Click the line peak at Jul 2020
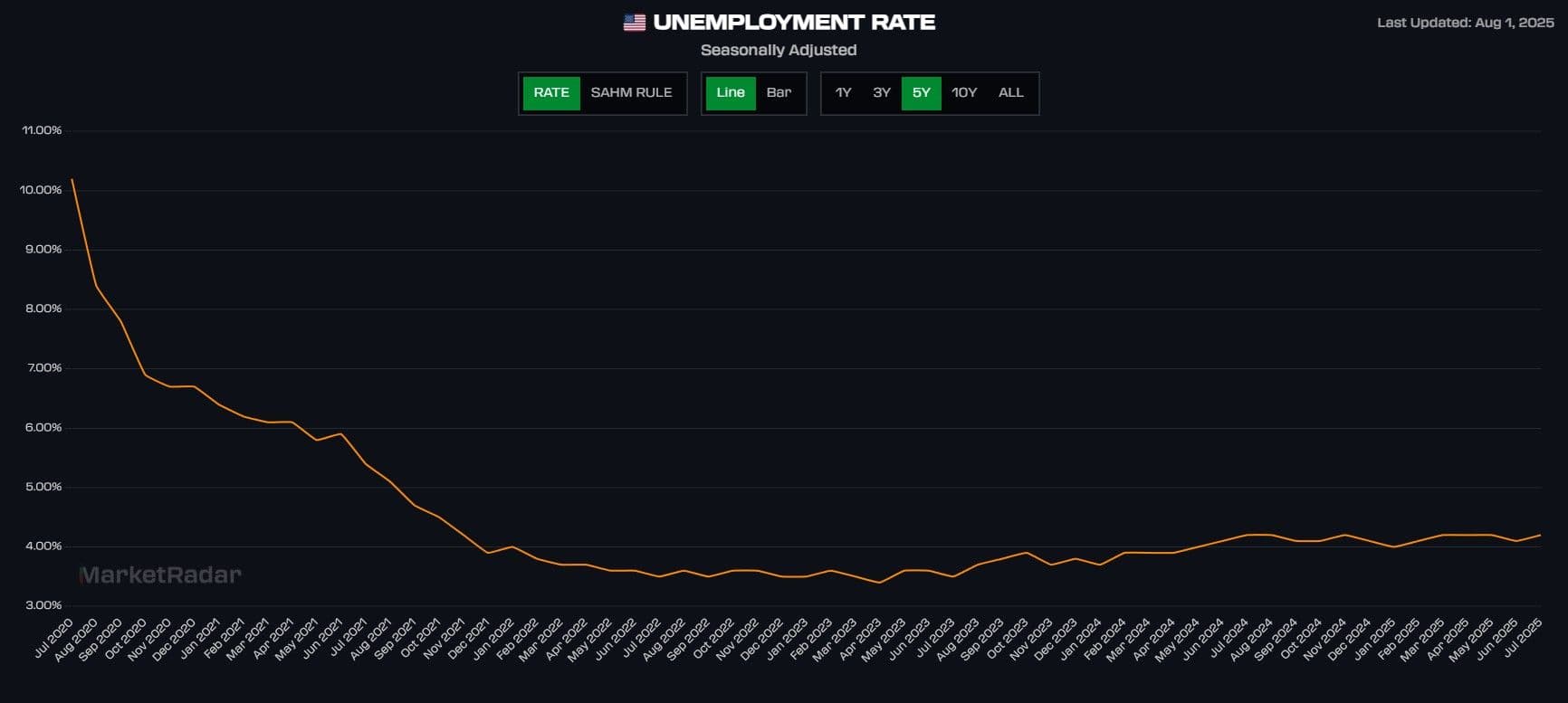This screenshot has width=1568, height=703. click(x=72, y=179)
